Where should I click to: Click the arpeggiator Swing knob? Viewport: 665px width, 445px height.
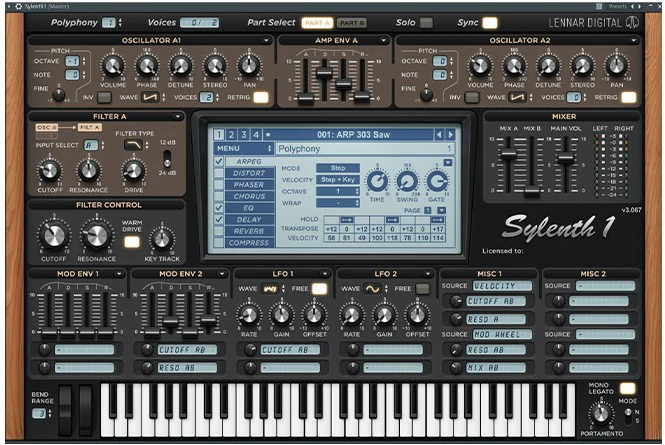click(407, 181)
